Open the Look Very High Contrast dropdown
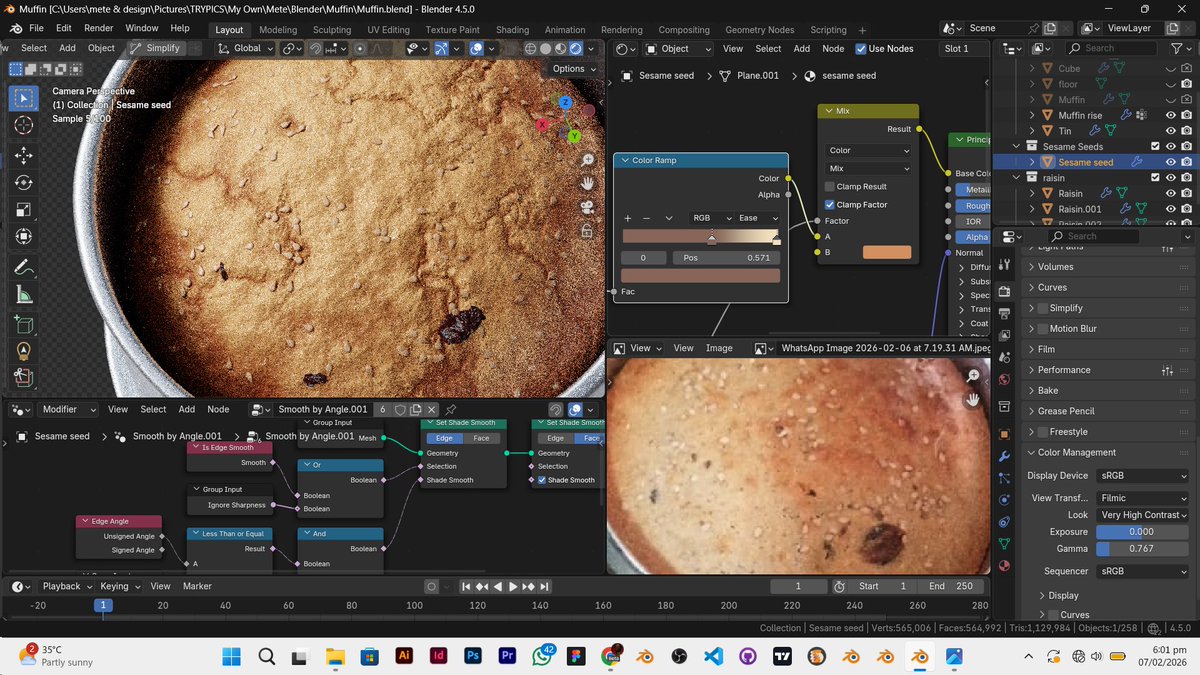The image size is (1200, 675). [1142, 515]
